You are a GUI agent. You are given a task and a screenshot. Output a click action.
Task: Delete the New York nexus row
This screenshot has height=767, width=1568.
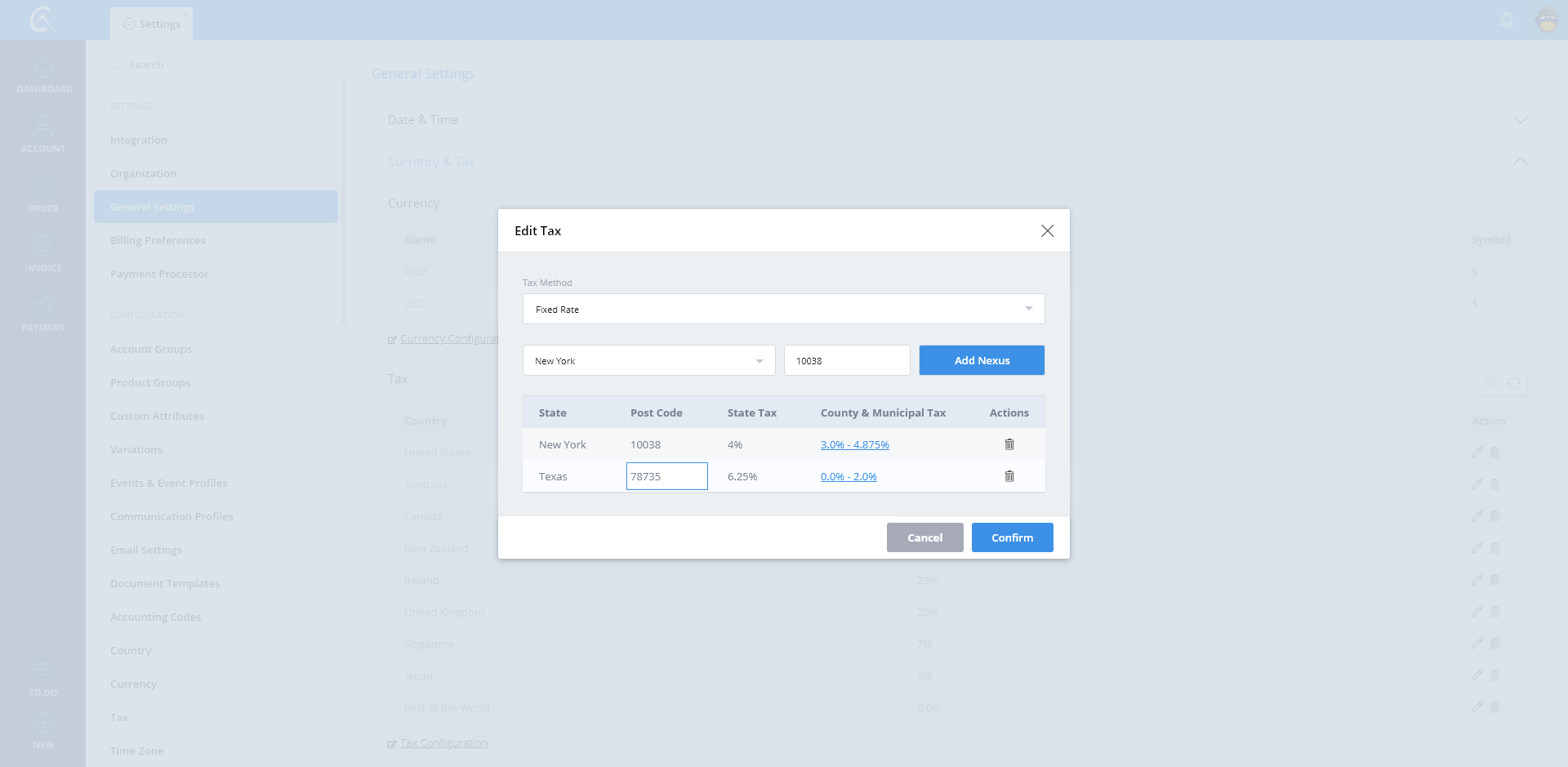[x=1009, y=444]
